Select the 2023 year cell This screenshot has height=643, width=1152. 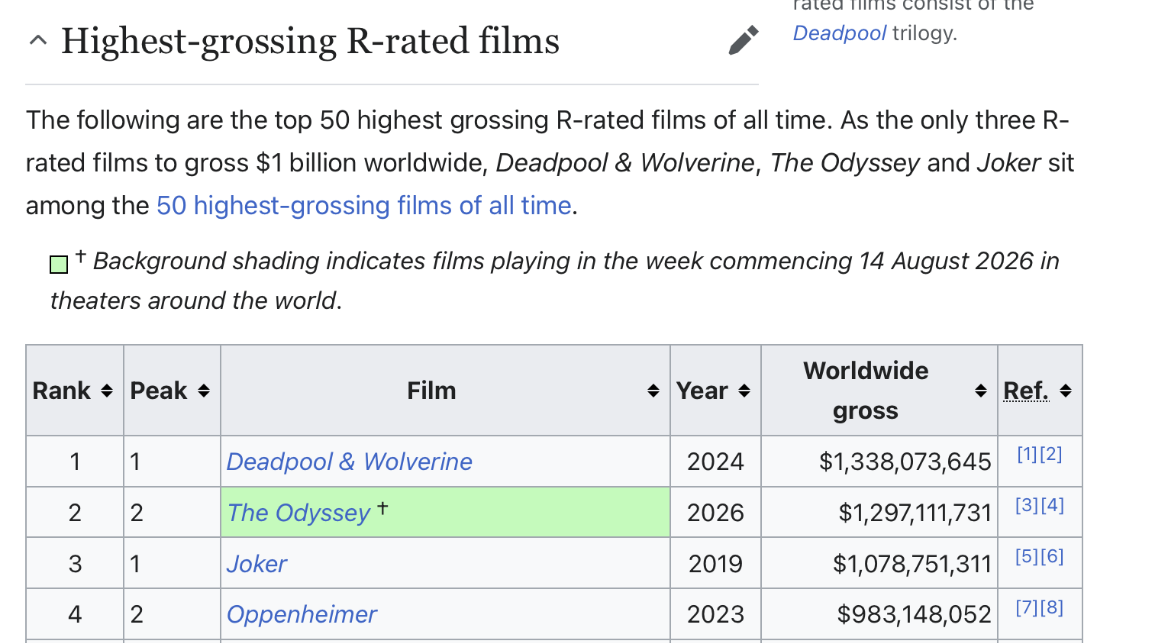point(716,614)
